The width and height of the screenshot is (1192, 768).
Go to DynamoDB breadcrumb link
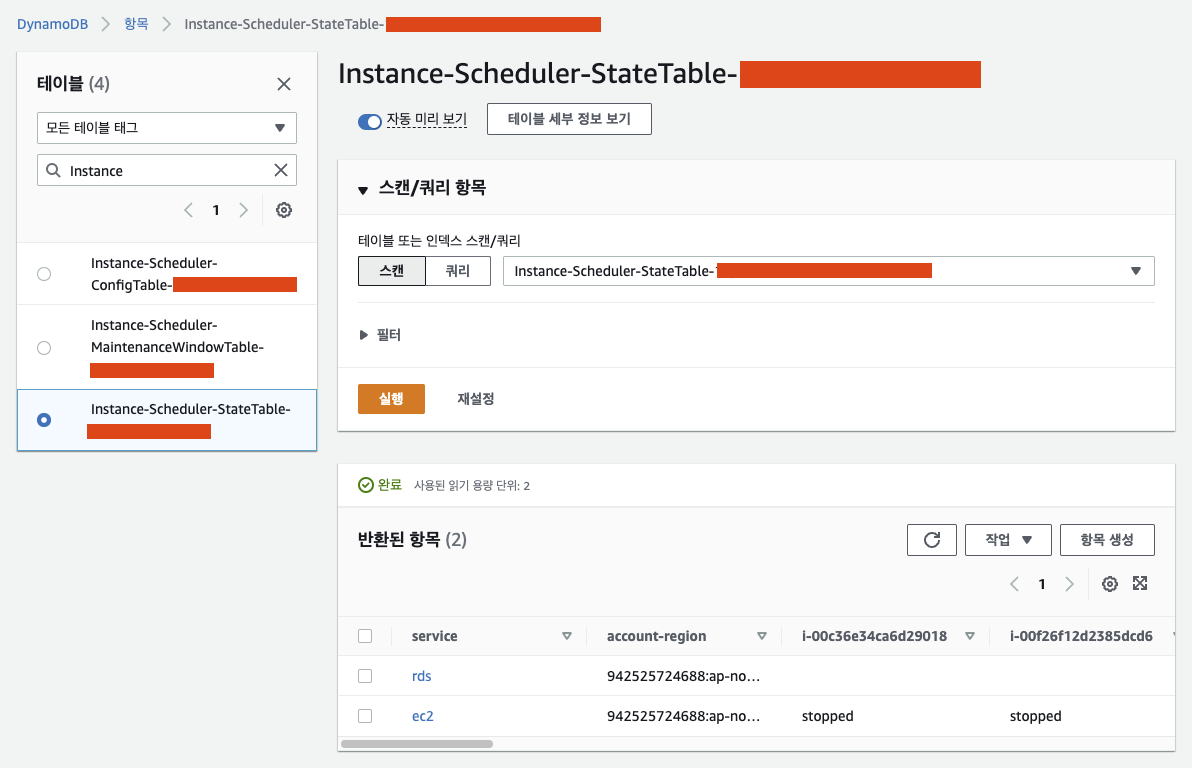click(52, 24)
